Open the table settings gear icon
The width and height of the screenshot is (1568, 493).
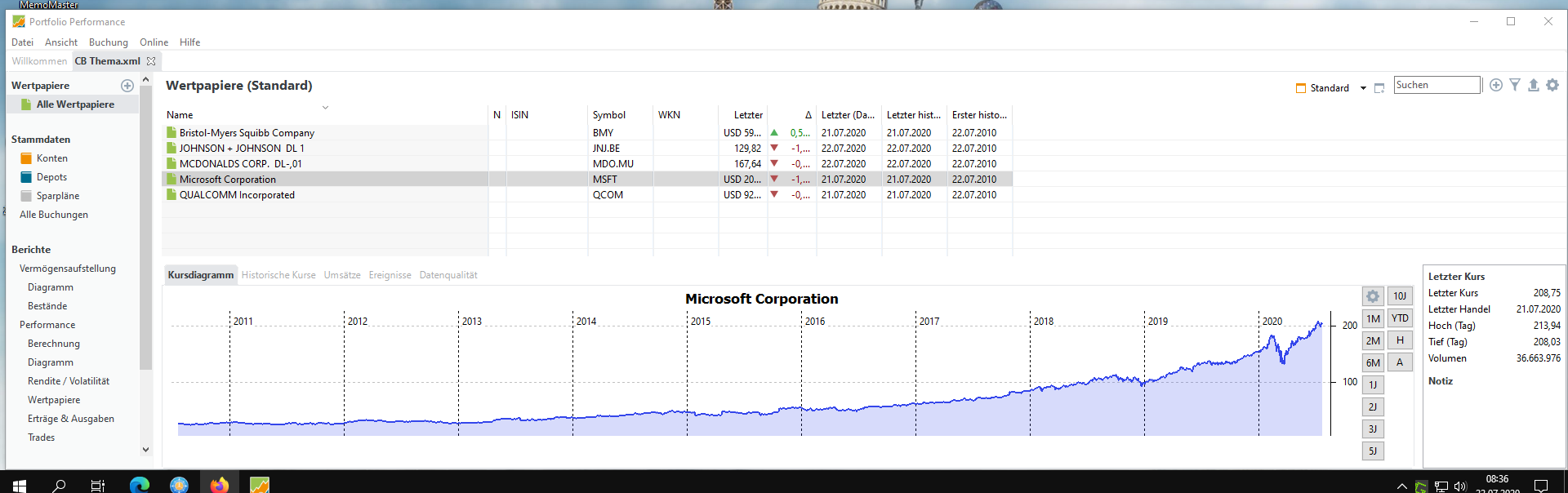click(x=1552, y=85)
